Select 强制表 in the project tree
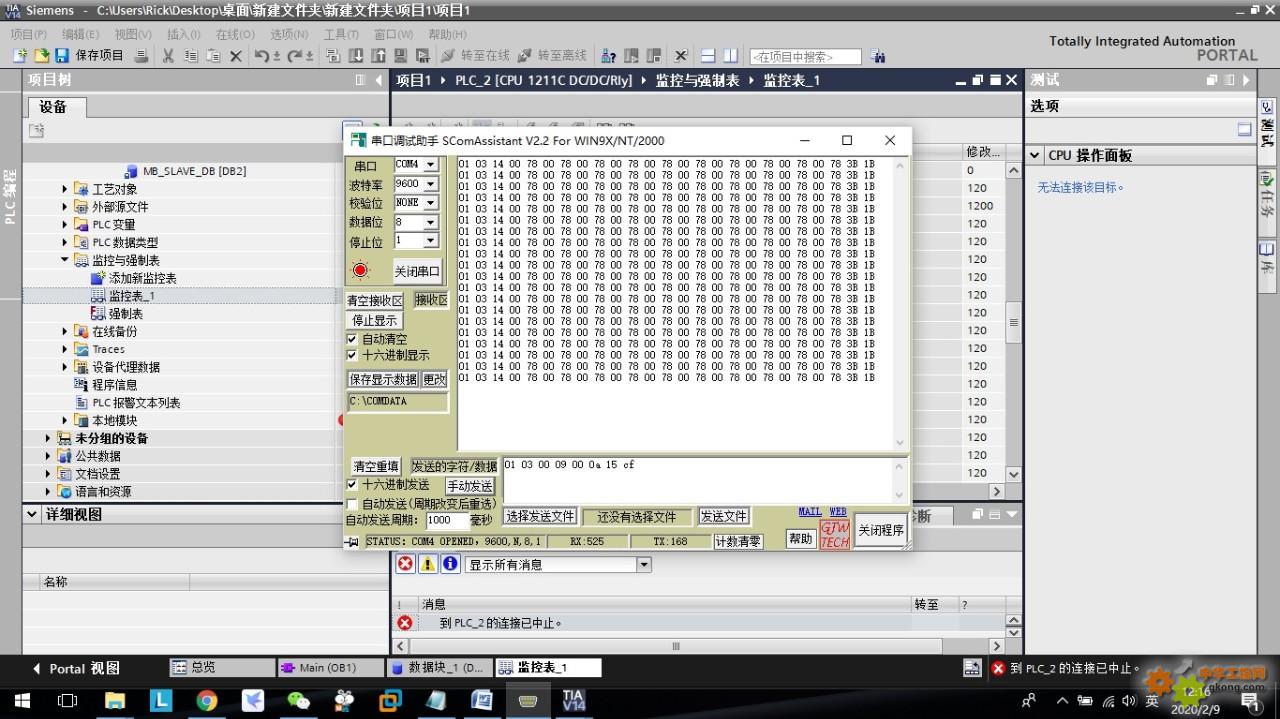 pyautogui.click(x=126, y=314)
